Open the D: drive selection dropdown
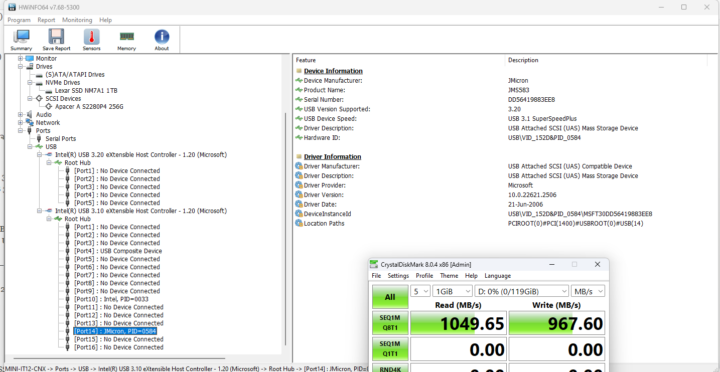The width and height of the screenshot is (720, 372). pyautogui.click(x=522, y=291)
